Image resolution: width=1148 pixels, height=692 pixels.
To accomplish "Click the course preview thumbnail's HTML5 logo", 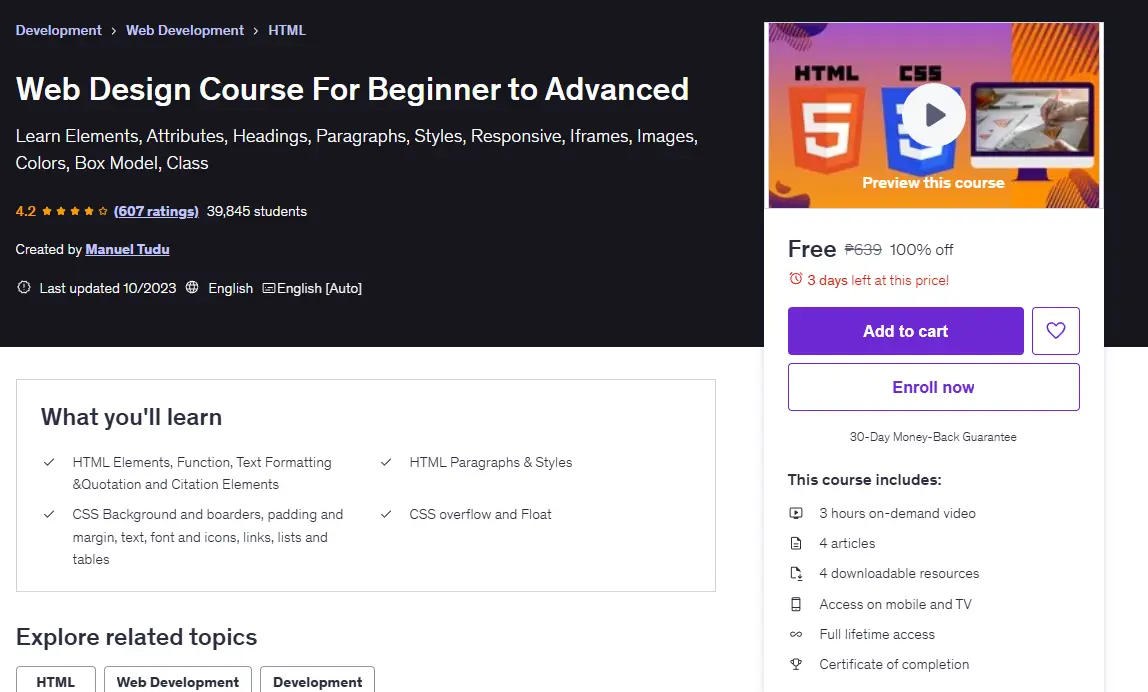I will click(827, 130).
